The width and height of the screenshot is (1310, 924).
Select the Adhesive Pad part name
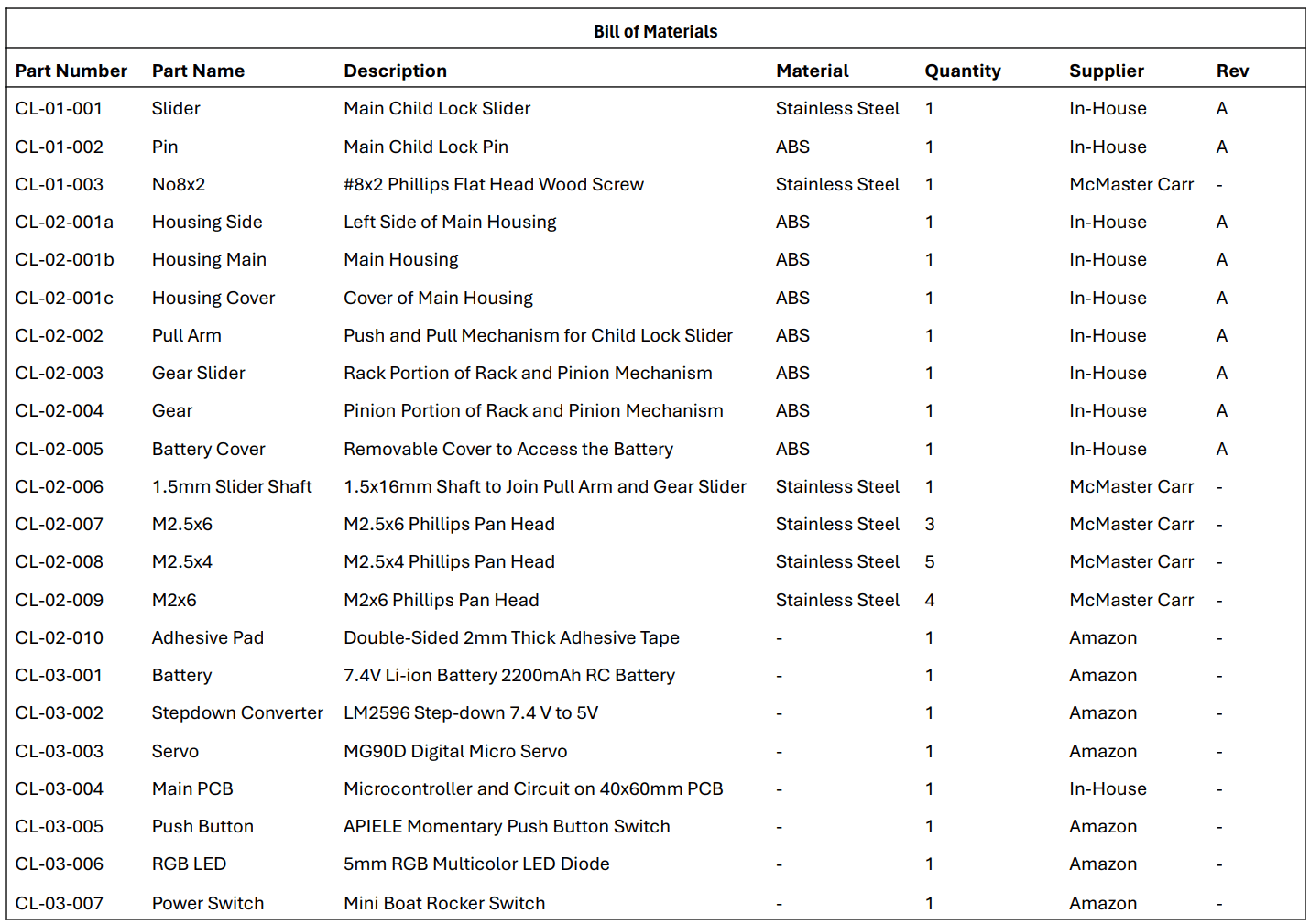(208, 637)
